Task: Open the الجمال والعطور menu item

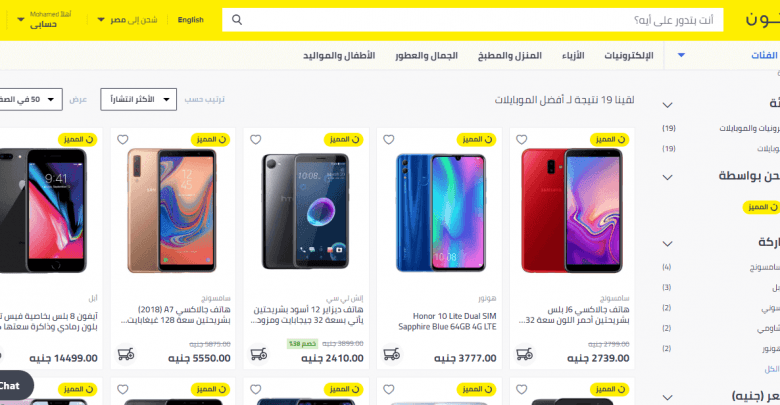Action: point(426,55)
